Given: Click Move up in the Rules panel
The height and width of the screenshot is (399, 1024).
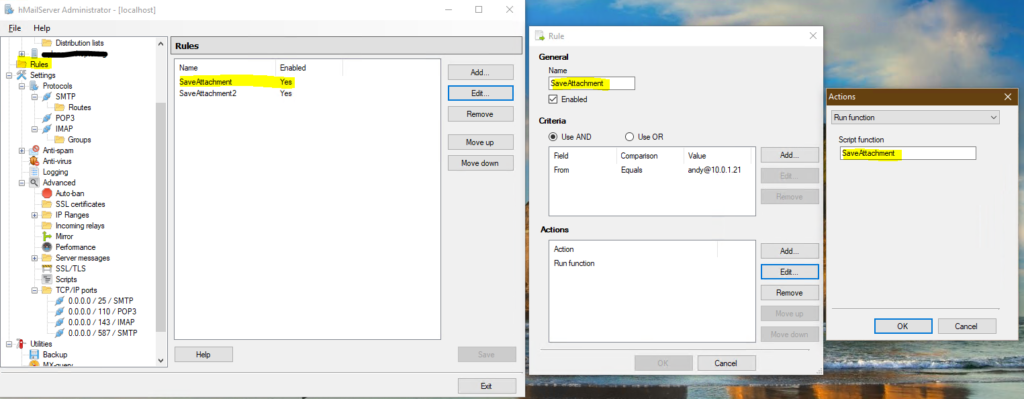Looking at the screenshot, I should [481, 142].
